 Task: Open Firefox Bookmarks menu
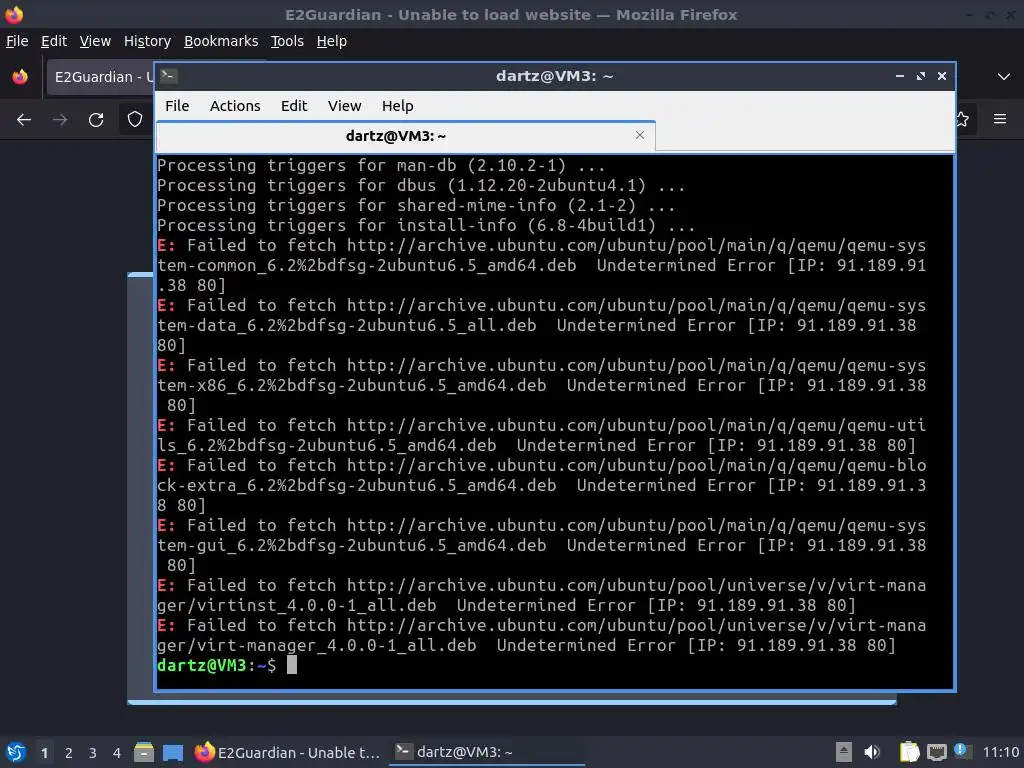221,41
